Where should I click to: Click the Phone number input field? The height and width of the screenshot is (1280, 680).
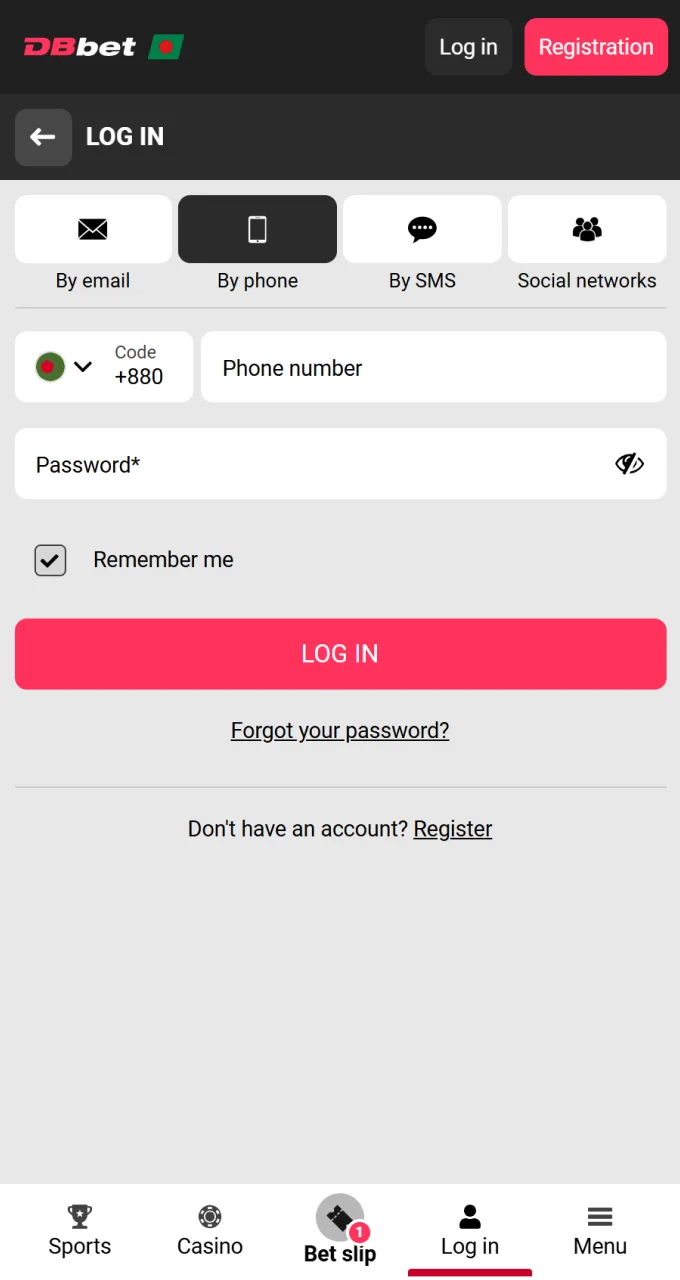coord(434,367)
